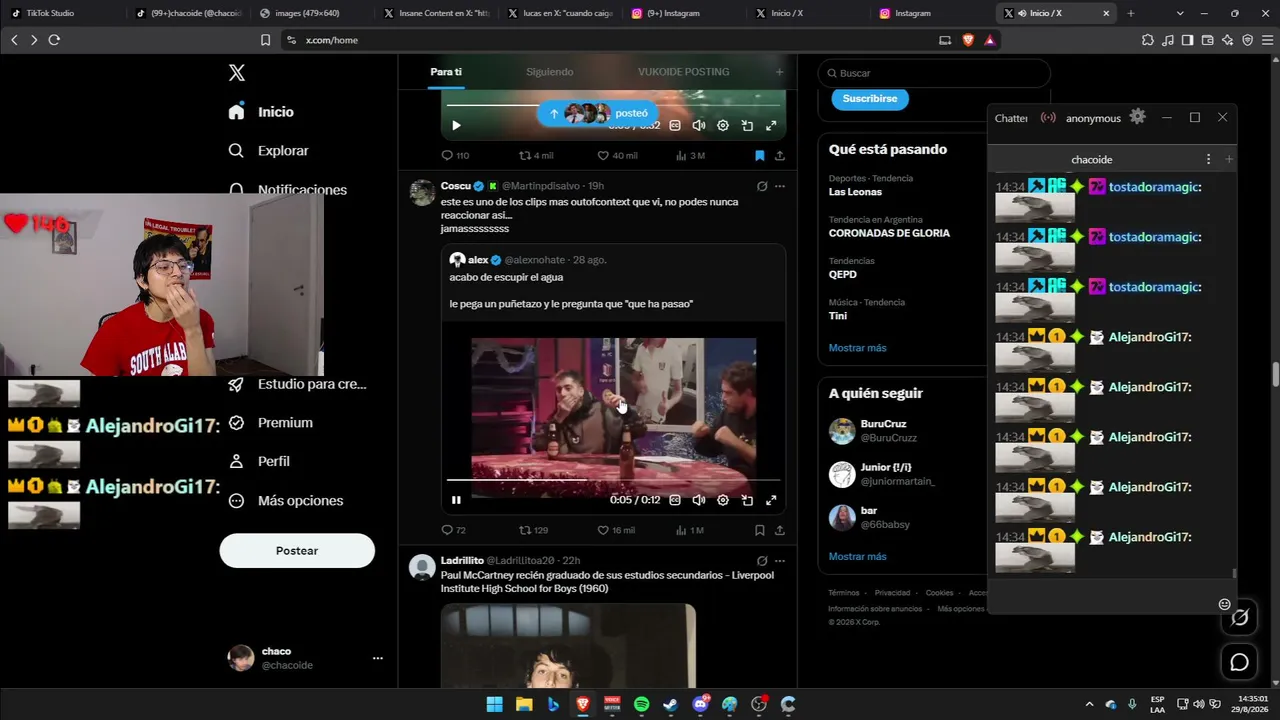Pause the Coscu quoted video
The height and width of the screenshot is (720, 1280).
(x=456, y=500)
